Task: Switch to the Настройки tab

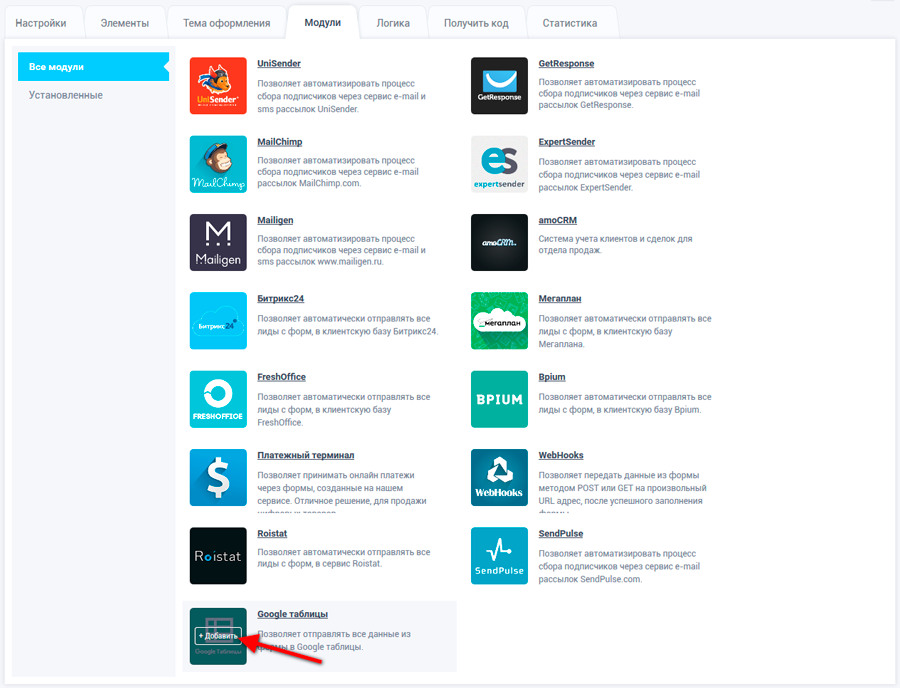Action: point(41,23)
